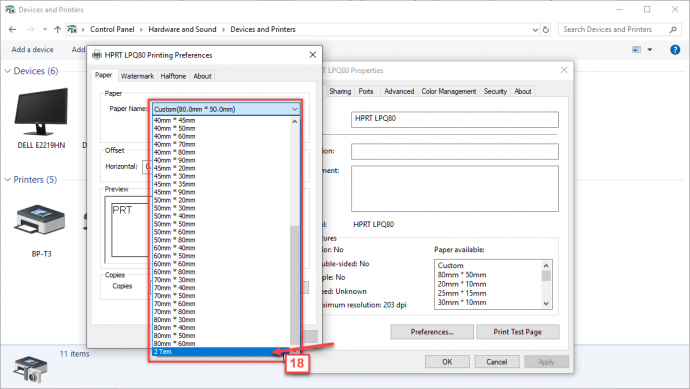Open Security tab in LPQ80 Properties

coord(495,91)
